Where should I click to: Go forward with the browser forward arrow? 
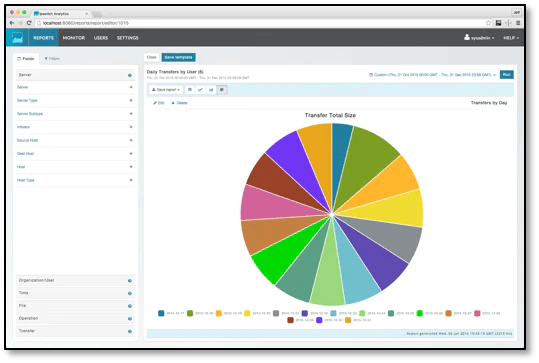21,23
